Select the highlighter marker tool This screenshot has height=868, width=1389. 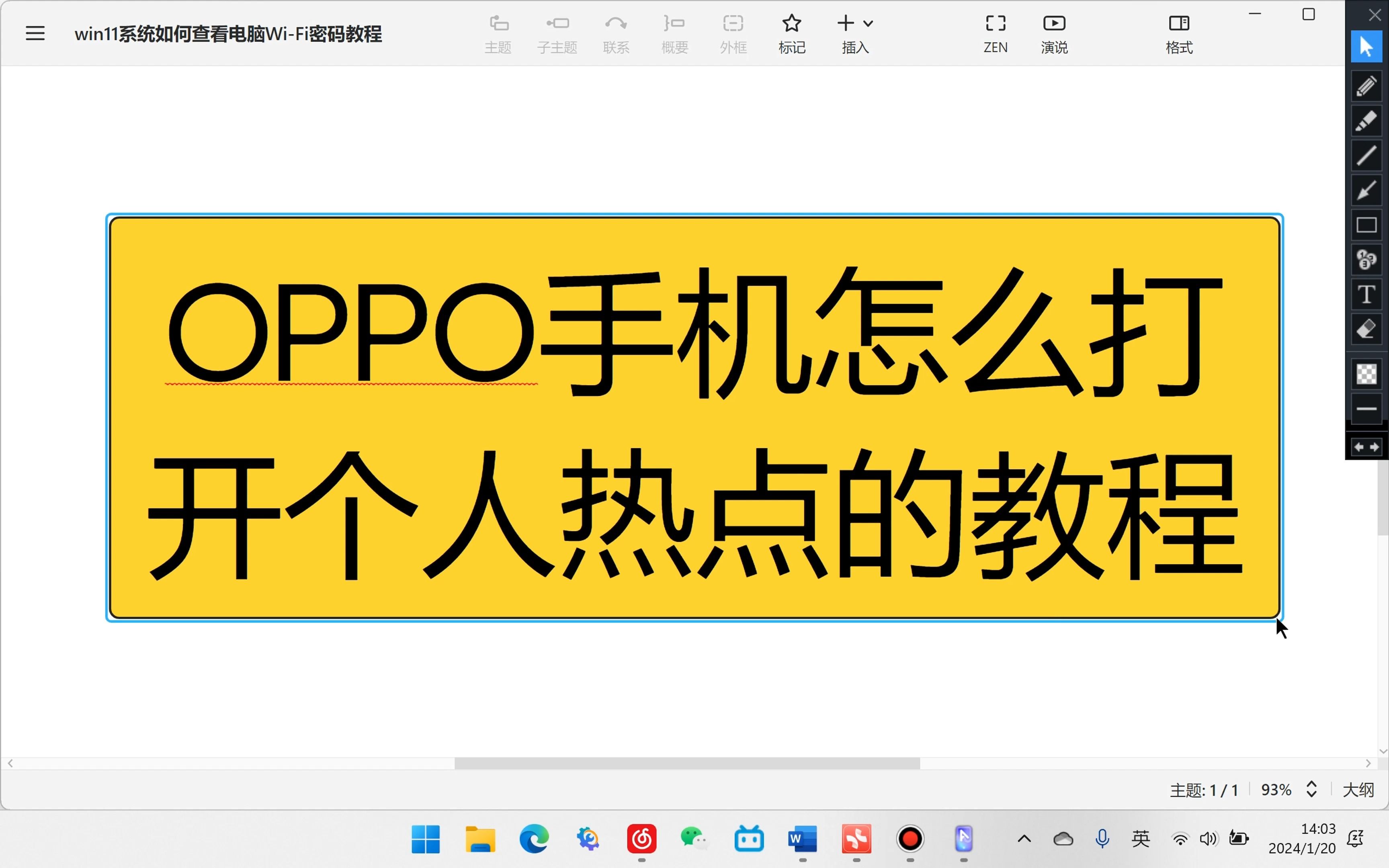coord(1366,121)
